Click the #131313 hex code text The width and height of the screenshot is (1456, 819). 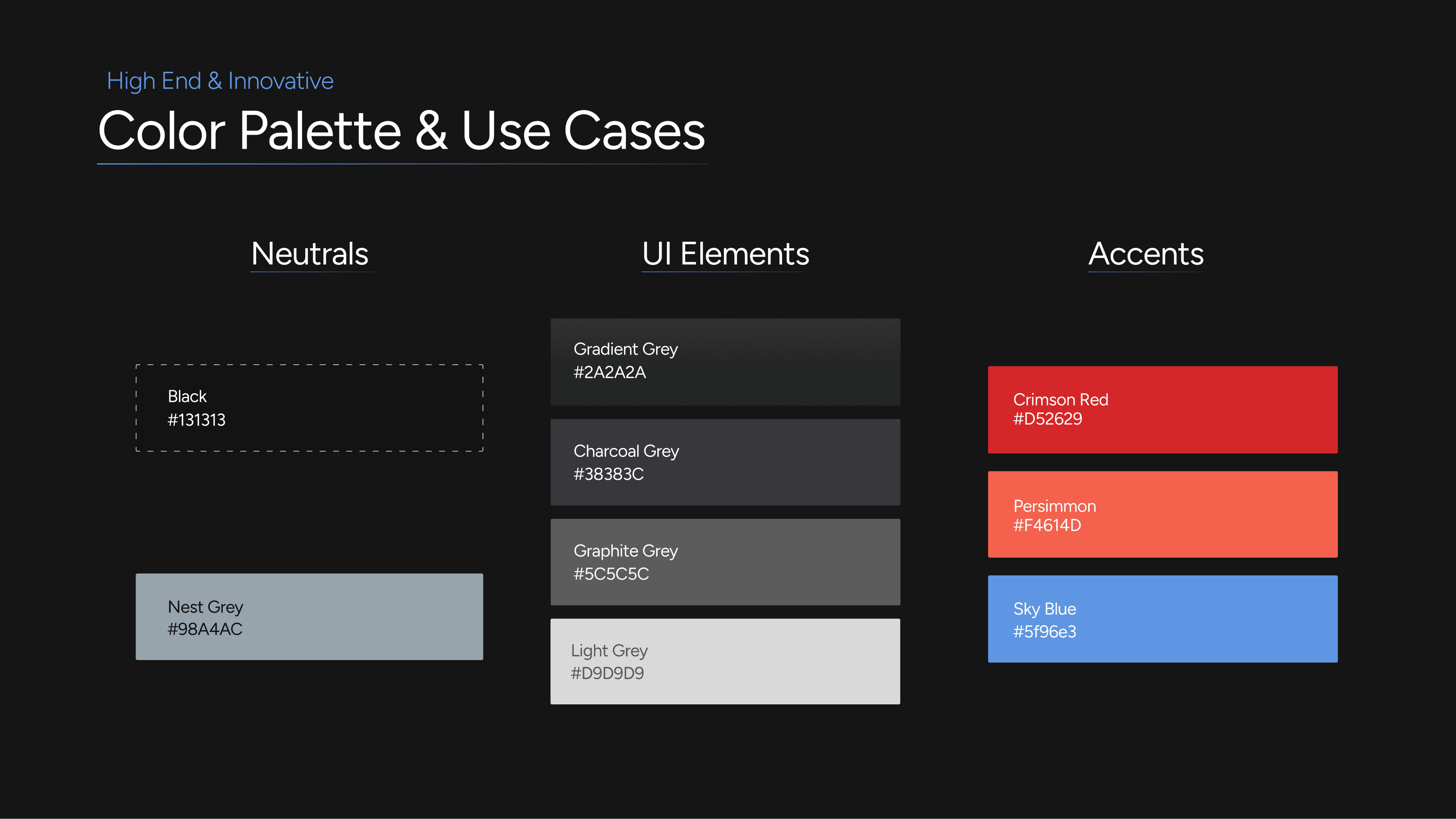196,420
